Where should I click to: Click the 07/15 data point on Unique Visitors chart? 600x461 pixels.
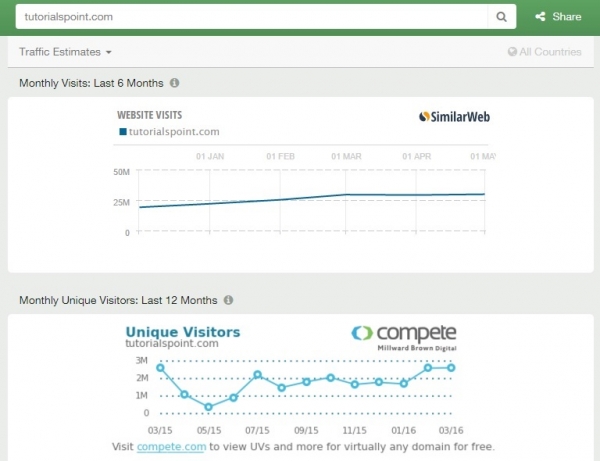click(x=258, y=375)
